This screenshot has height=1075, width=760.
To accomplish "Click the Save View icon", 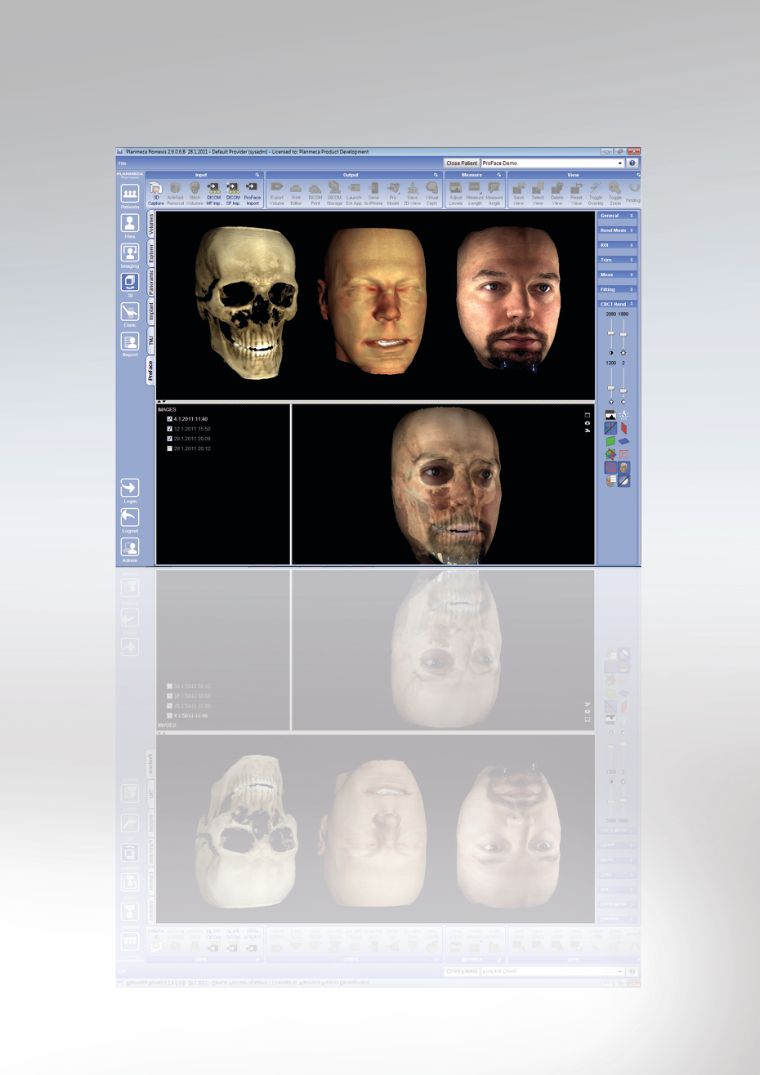I will pos(519,193).
